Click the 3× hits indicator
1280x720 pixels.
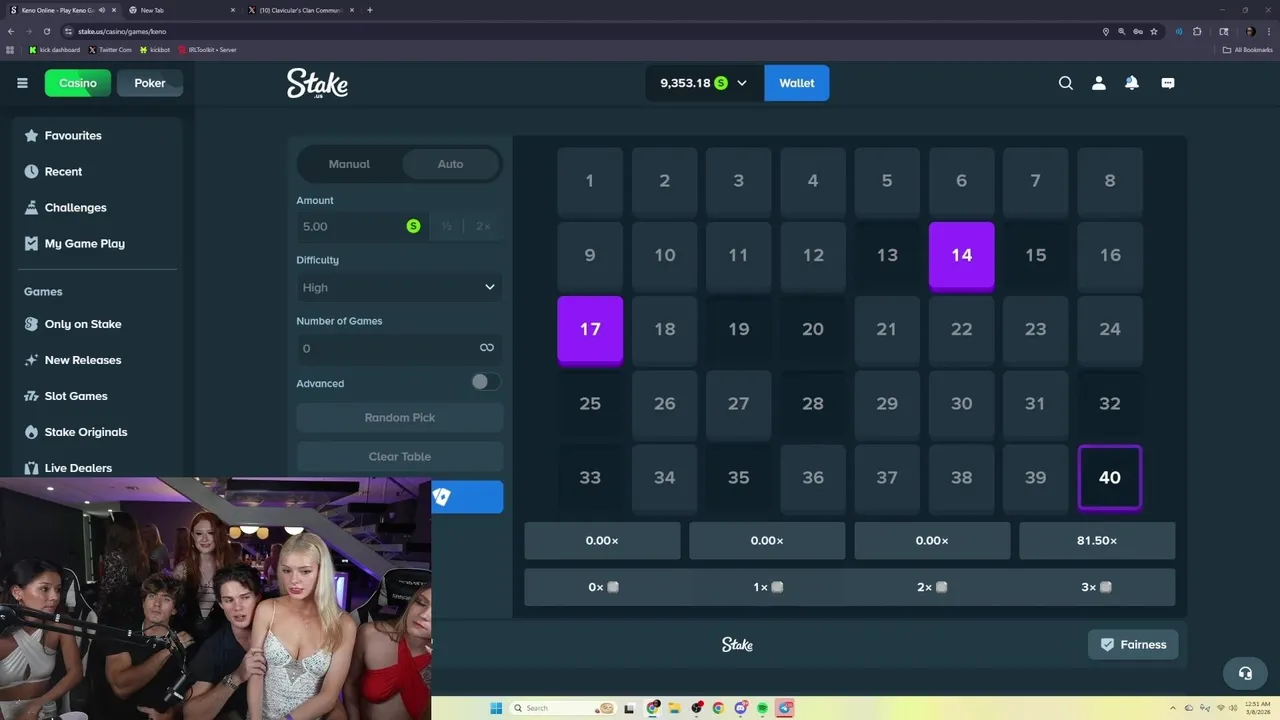(x=1097, y=587)
